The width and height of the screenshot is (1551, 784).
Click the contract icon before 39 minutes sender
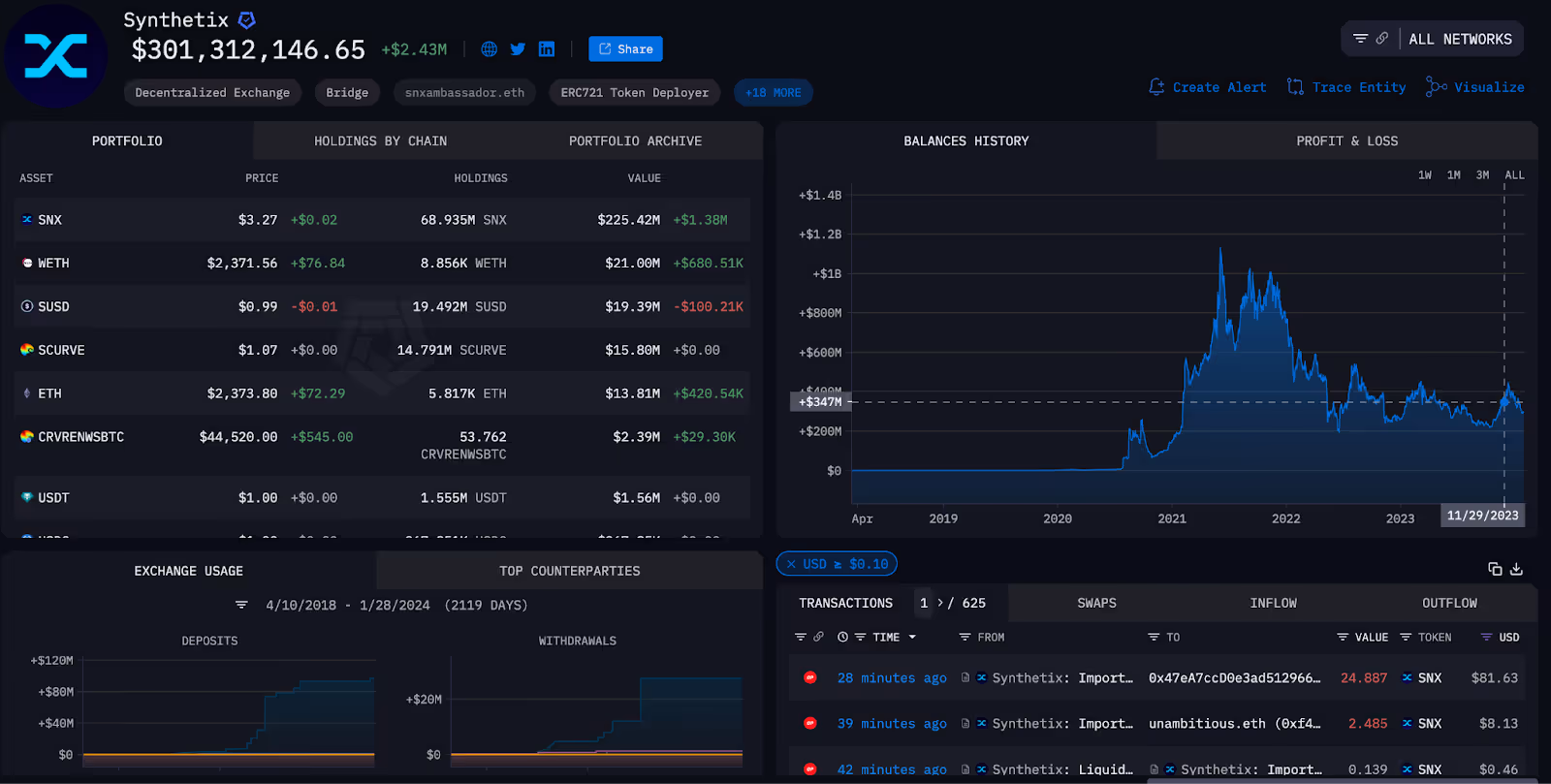click(965, 723)
